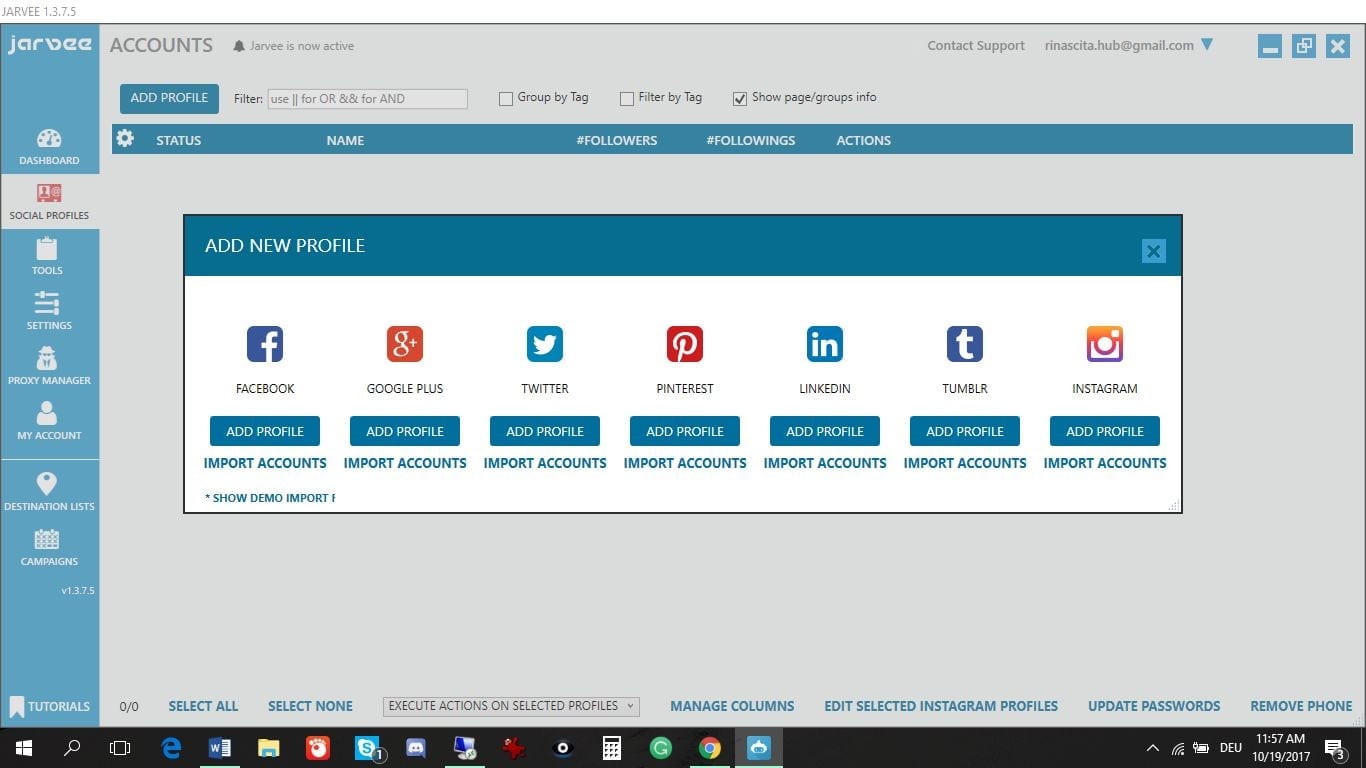Click Import Accounts under LinkedIn
Screen dimensions: 1366x768
[x=825, y=463]
